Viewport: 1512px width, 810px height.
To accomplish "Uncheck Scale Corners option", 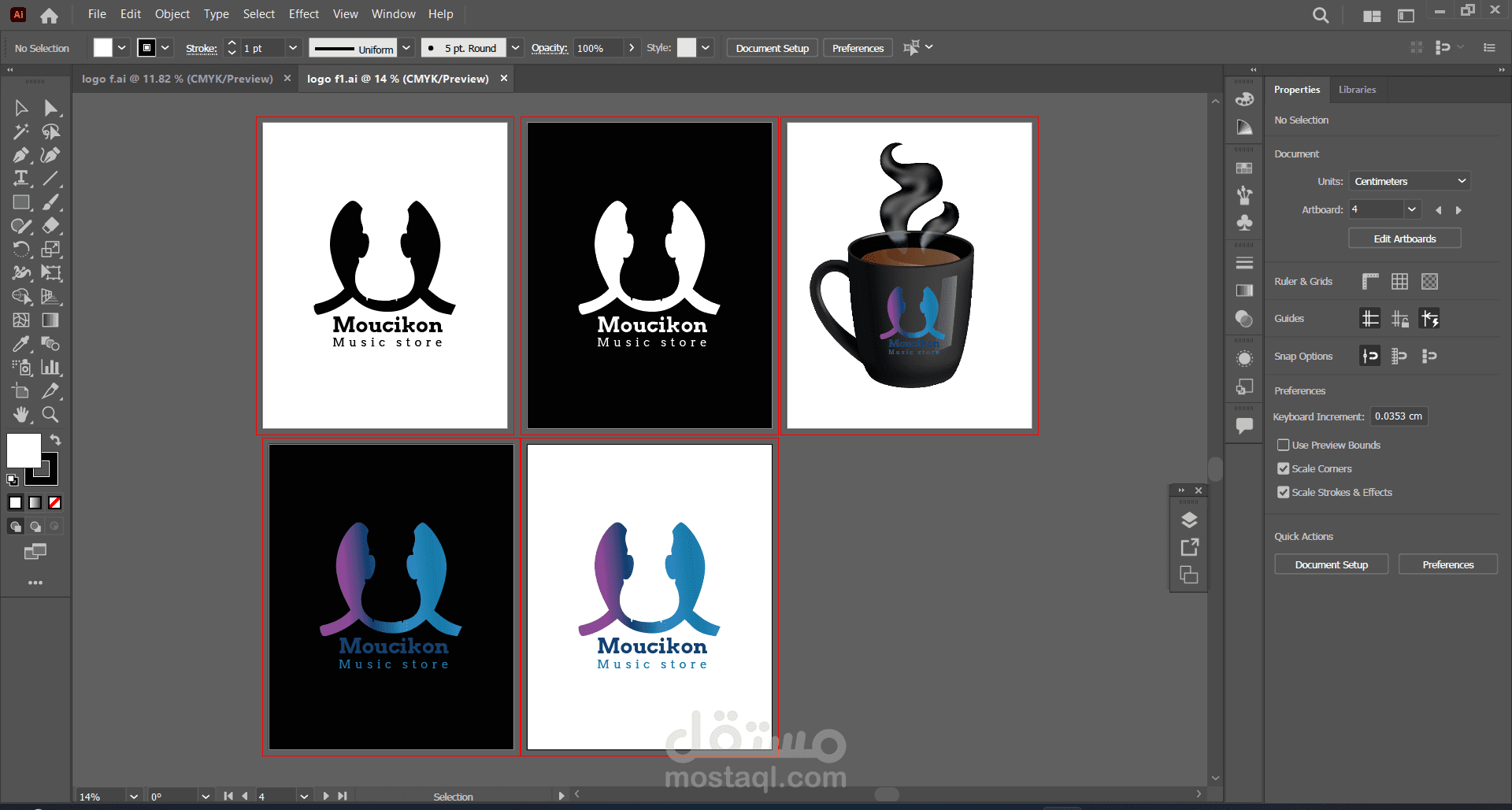I will 1284,469.
